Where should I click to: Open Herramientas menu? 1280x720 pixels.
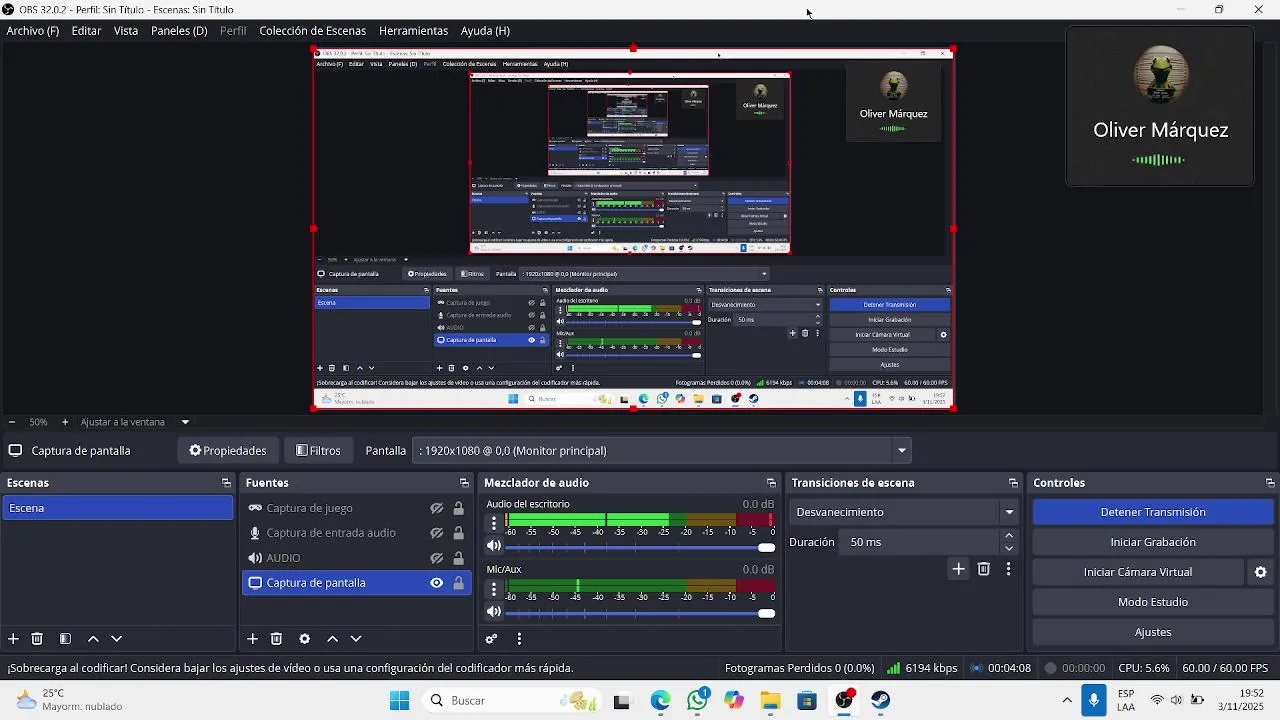(x=413, y=31)
